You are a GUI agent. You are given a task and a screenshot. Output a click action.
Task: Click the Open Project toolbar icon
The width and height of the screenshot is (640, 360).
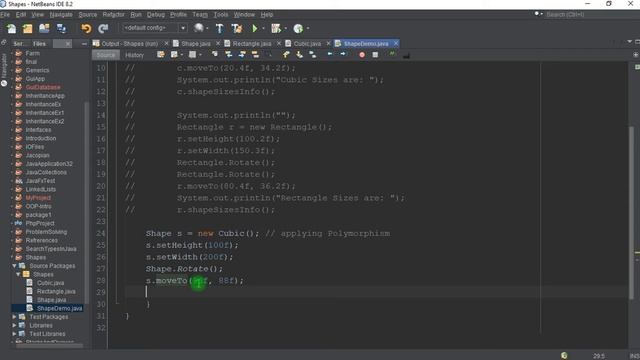click(44, 28)
